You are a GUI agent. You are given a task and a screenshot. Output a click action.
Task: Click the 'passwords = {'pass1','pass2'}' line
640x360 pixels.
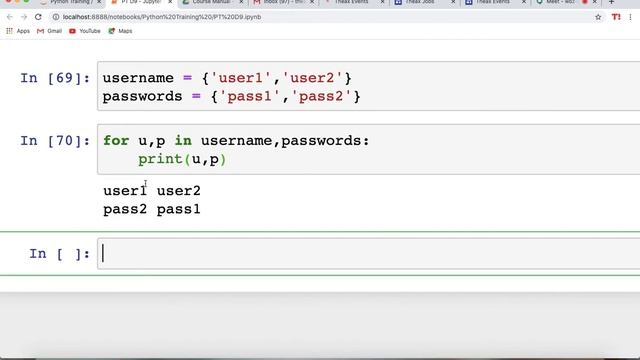pos(231,97)
